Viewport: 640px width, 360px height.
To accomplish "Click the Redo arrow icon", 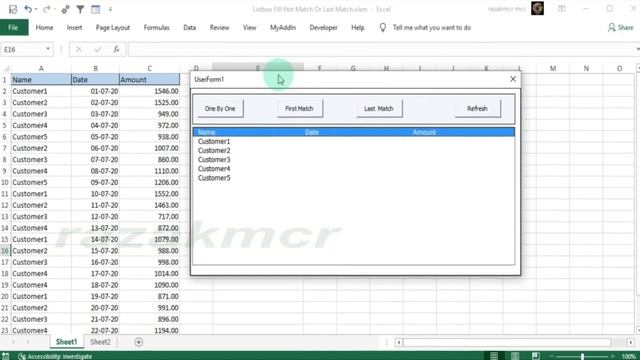I will [46, 9].
